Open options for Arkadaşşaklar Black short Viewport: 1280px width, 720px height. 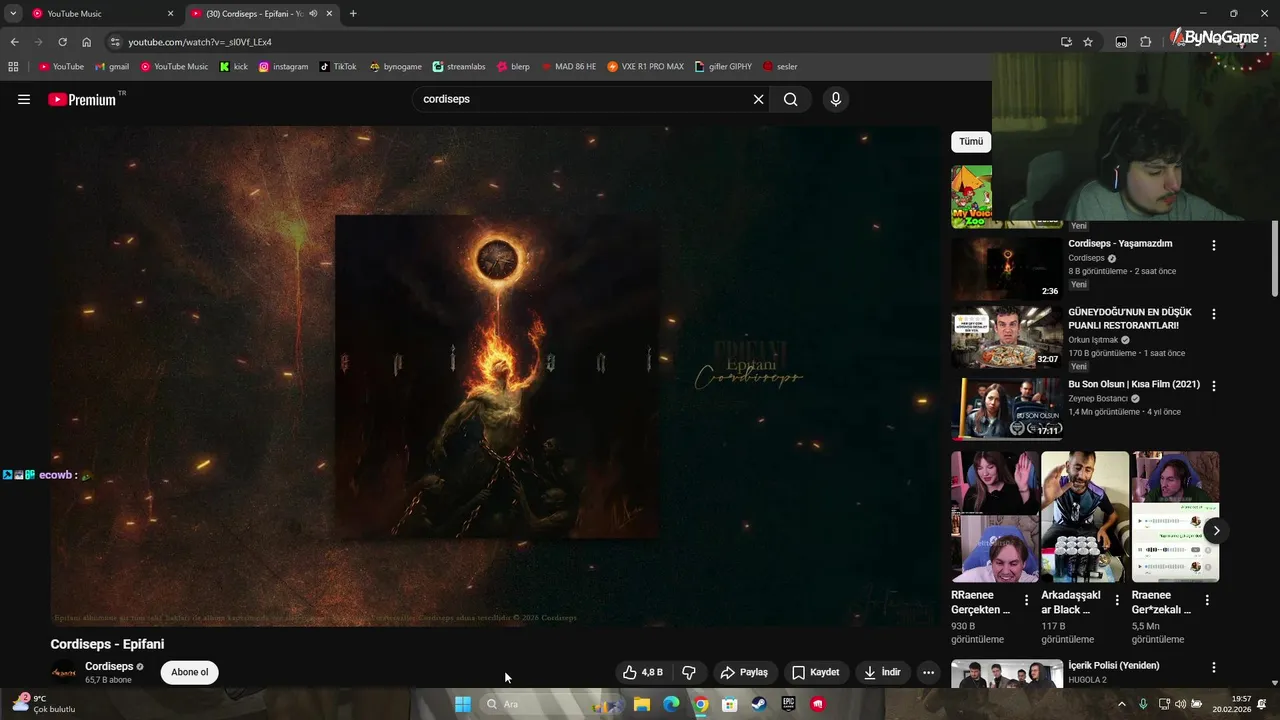tap(1117, 600)
